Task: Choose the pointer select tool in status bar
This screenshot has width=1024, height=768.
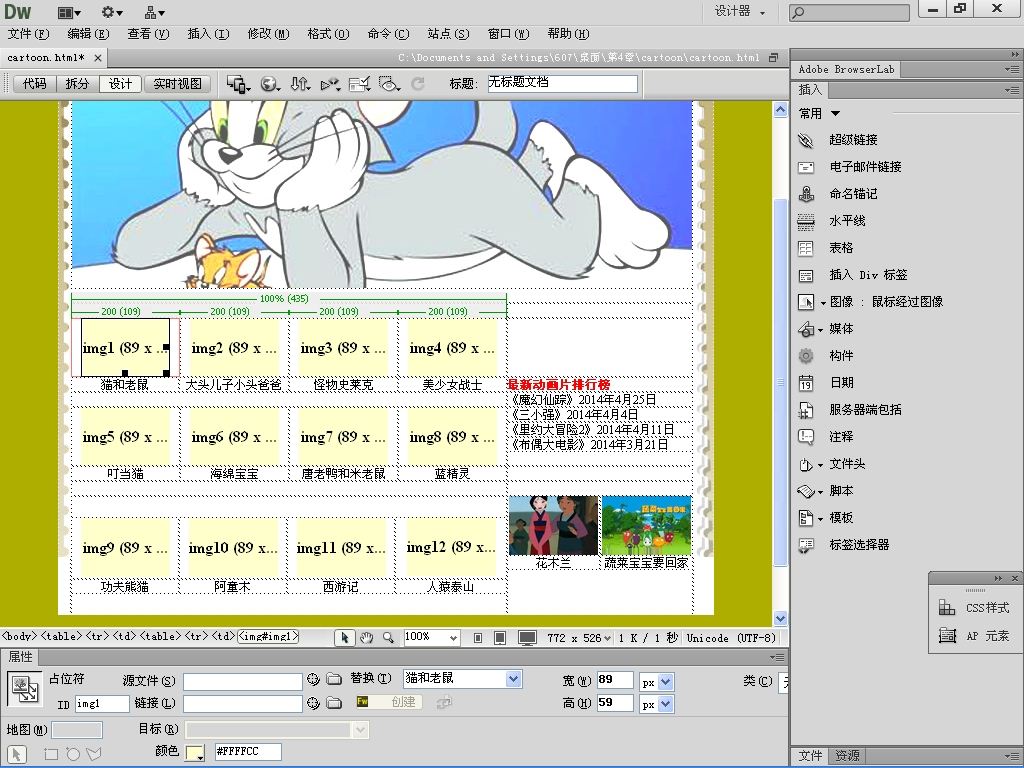Action: [x=345, y=638]
